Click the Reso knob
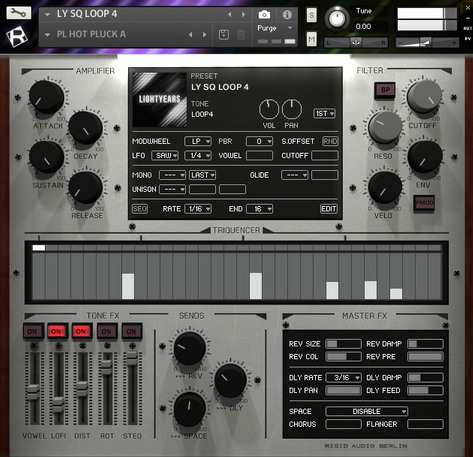The width and height of the screenshot is (473, 457). (x=385, y=127)
